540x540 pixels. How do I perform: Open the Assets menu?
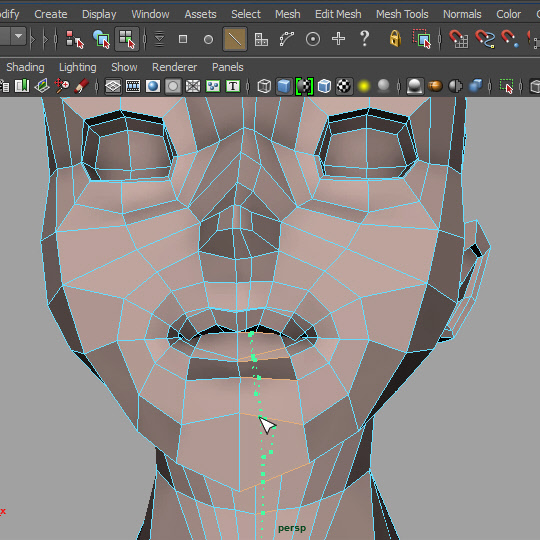point(200,14)
